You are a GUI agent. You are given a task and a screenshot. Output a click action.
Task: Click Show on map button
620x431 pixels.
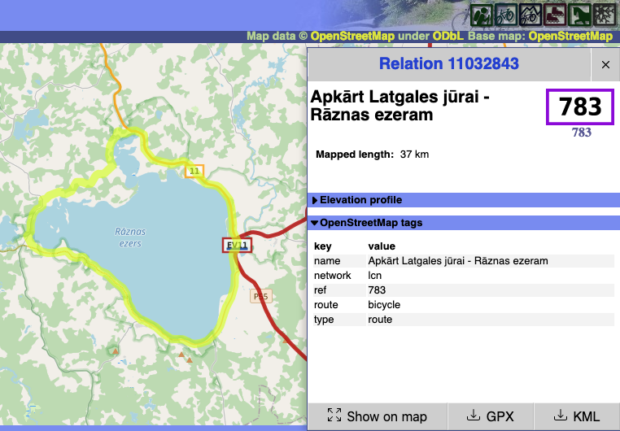click(376, 416)
